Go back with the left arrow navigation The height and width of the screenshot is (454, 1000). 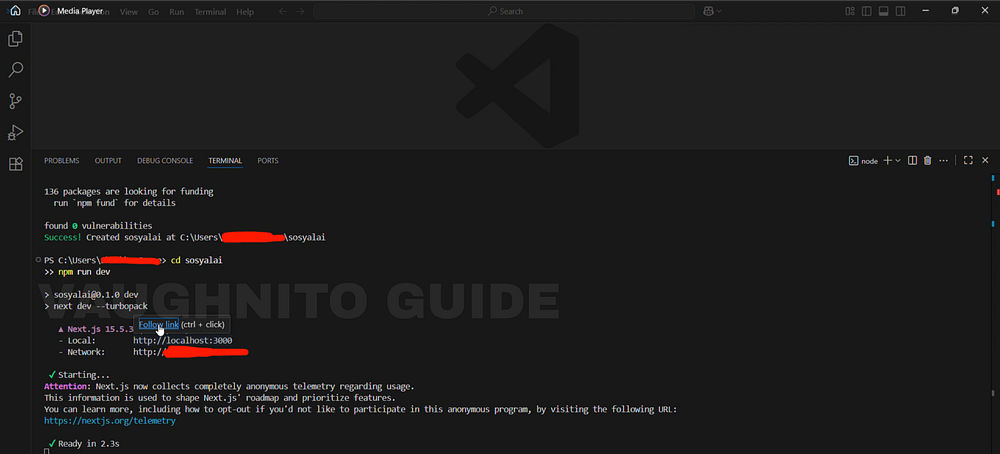284,11
